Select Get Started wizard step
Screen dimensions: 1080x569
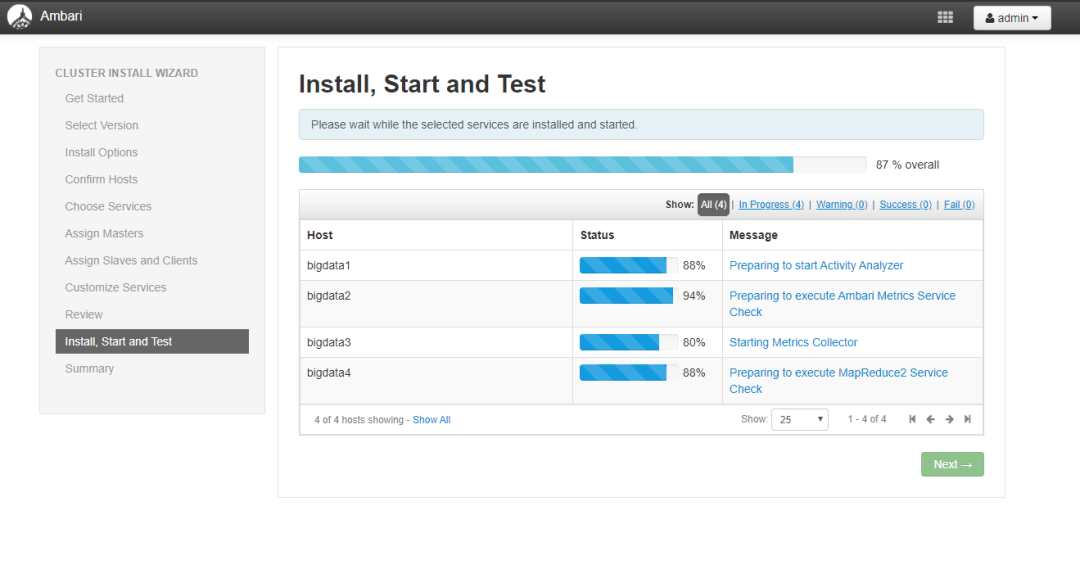click(94, 99)
